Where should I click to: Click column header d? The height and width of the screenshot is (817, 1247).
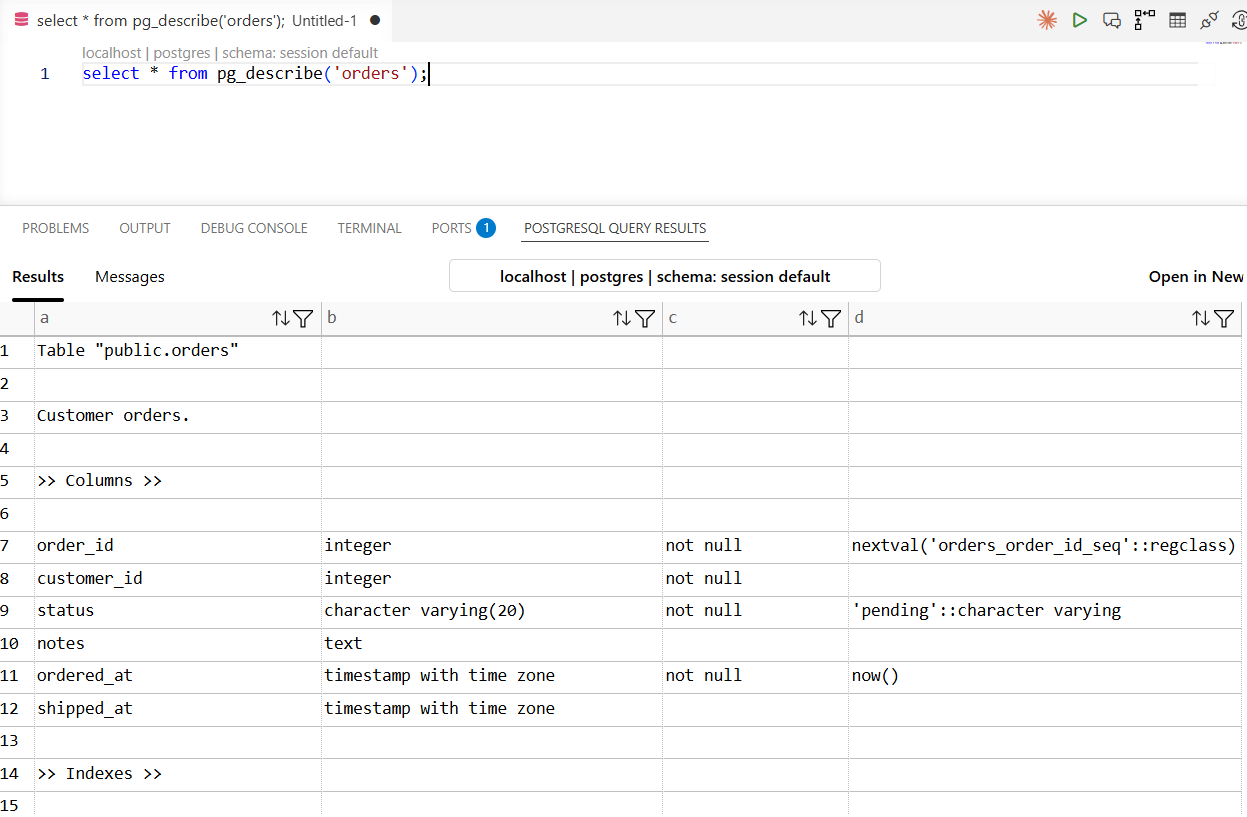[1044, 319]
